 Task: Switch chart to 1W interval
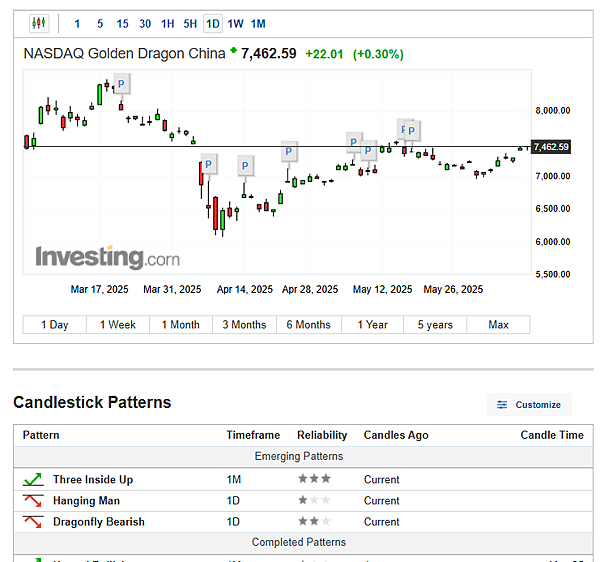(235, 23)
